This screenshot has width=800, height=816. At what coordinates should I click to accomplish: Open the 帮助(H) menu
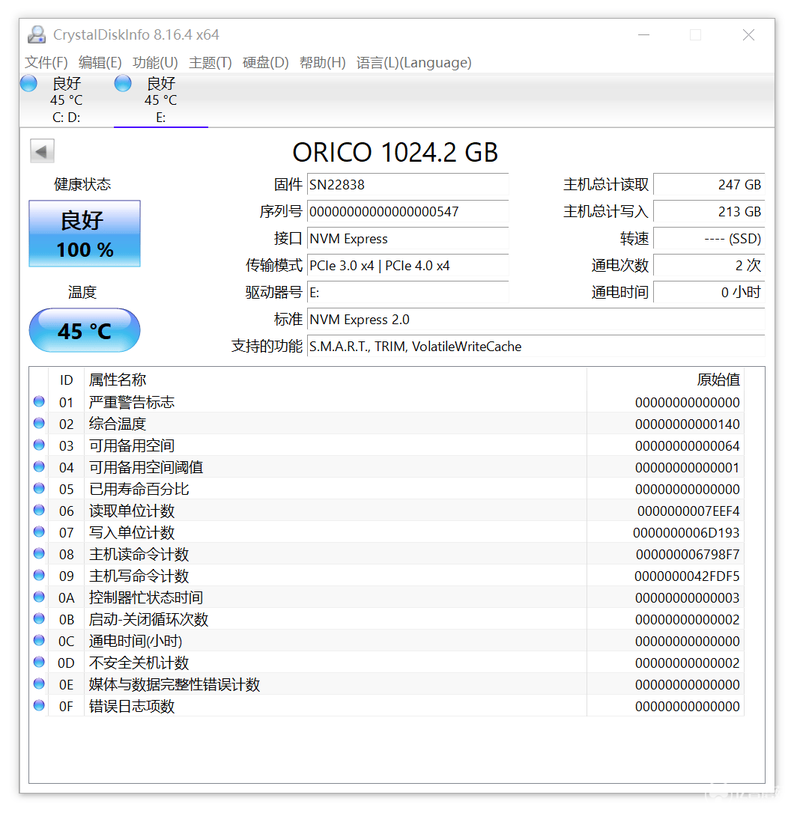click(x=322, y=62)
